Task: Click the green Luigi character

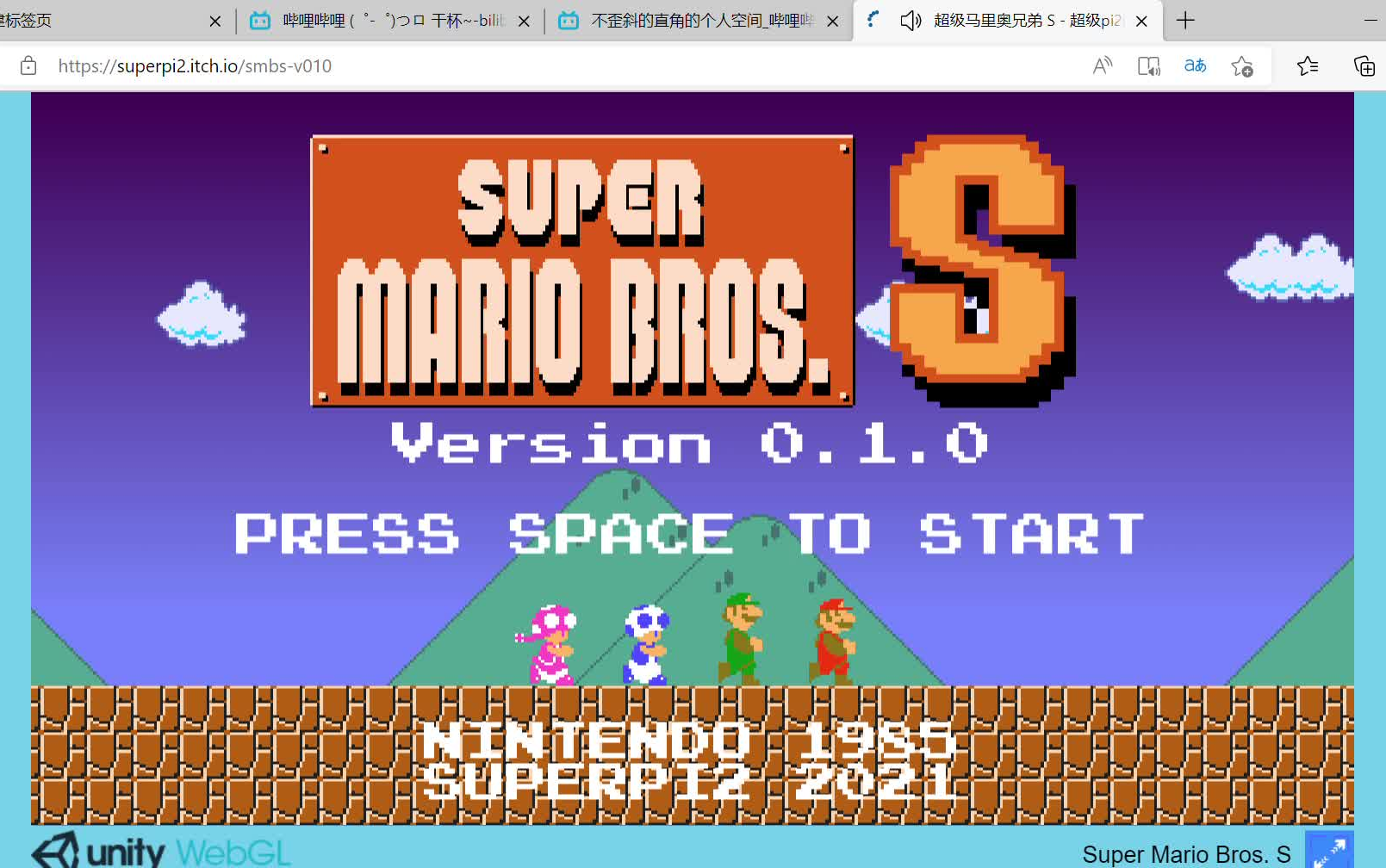Action: pos(741,639)
